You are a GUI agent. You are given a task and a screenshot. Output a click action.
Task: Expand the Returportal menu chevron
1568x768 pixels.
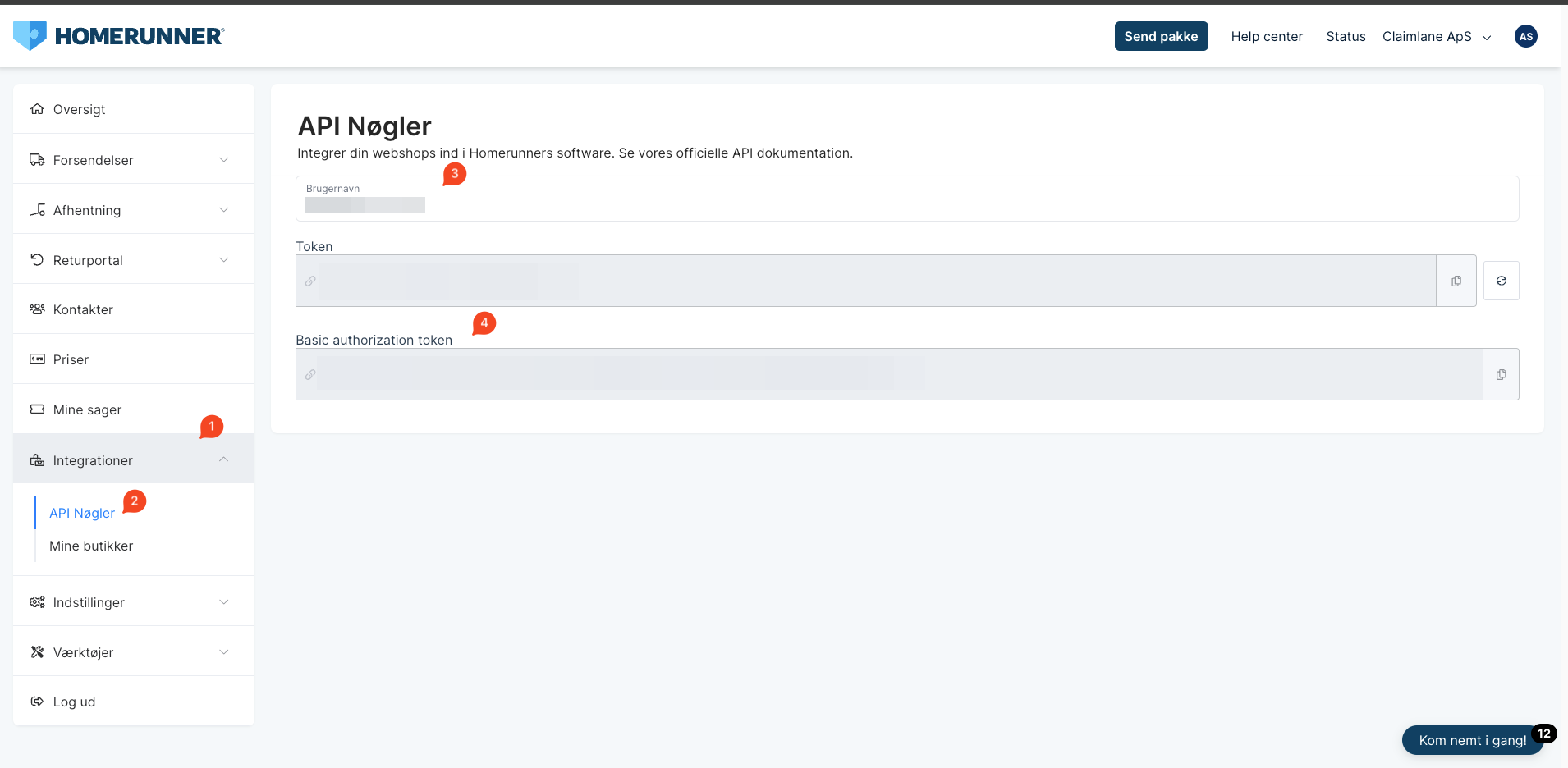(224, 260)
